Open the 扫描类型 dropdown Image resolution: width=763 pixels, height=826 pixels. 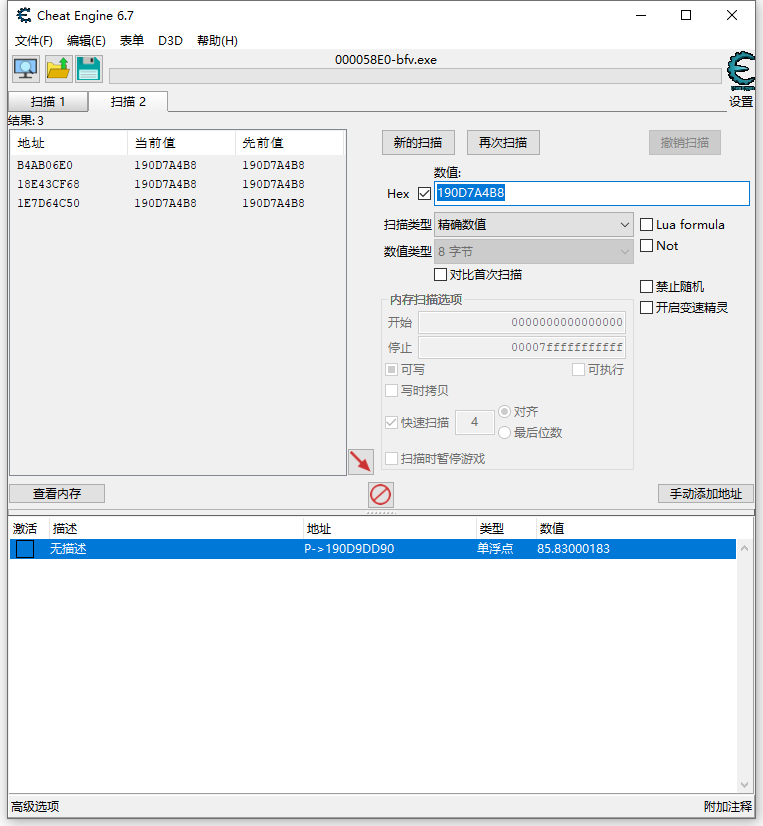tap(533, 225)
